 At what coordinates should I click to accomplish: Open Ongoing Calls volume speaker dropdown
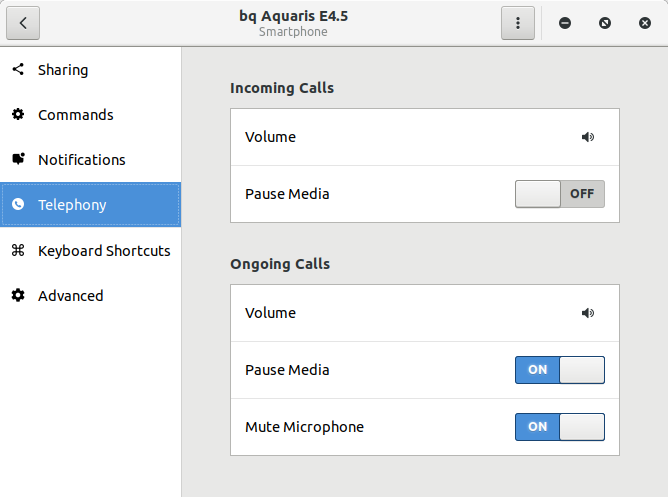click(x=587, y=313)
